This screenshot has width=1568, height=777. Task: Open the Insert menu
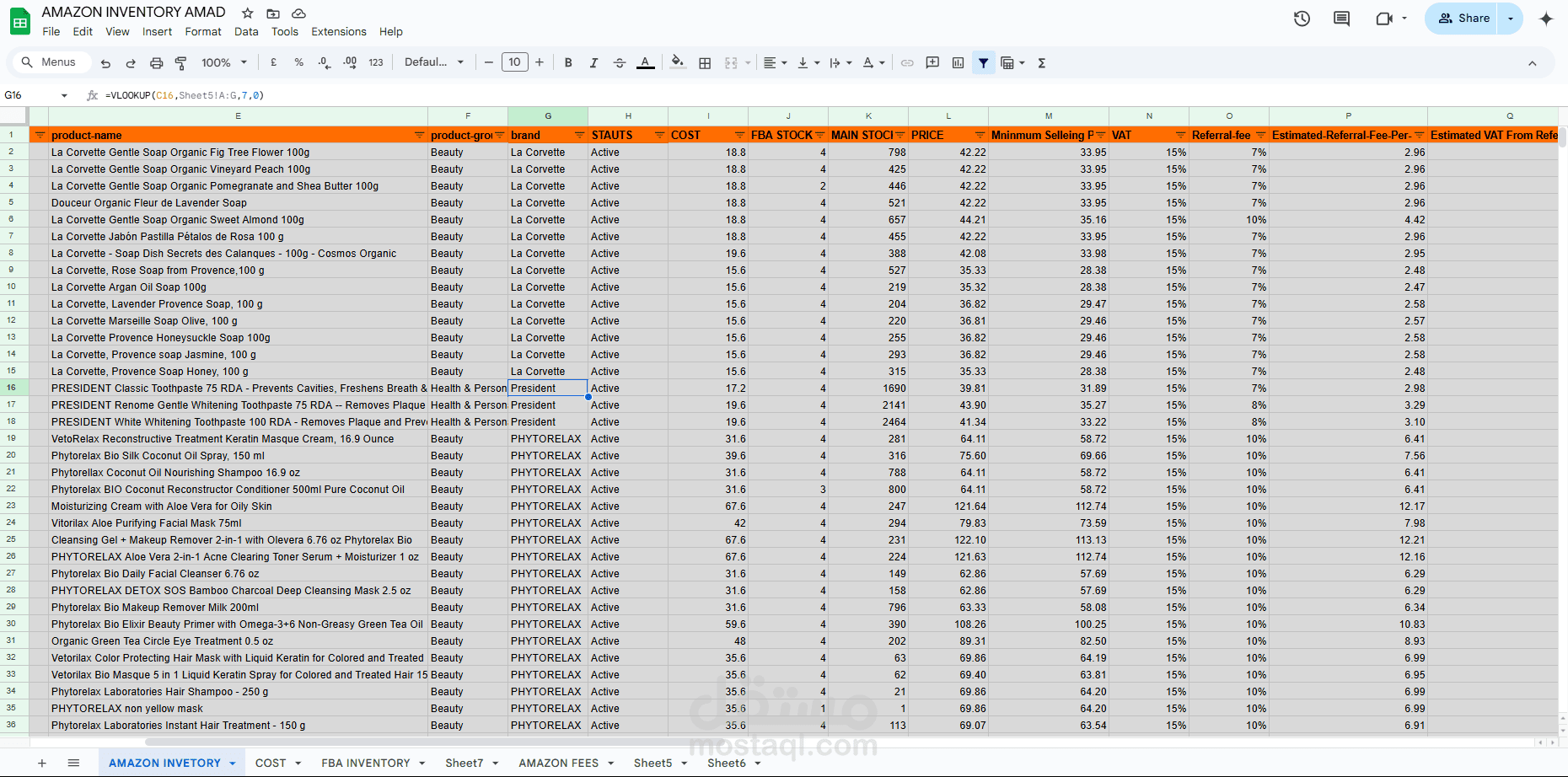pos(157,32)
